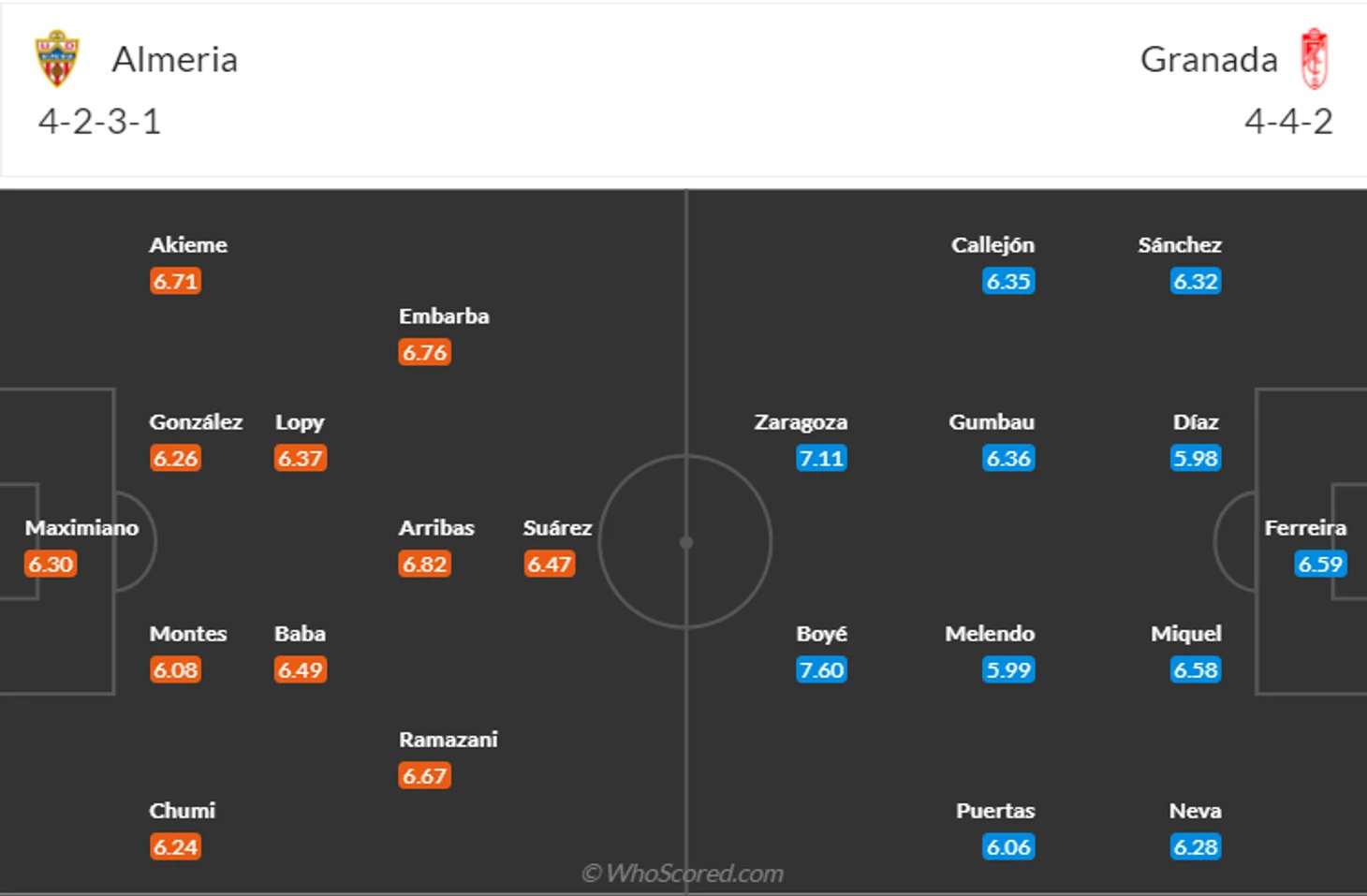Open the Almeria team name link

pyautogui.click(x=175, y=60)
